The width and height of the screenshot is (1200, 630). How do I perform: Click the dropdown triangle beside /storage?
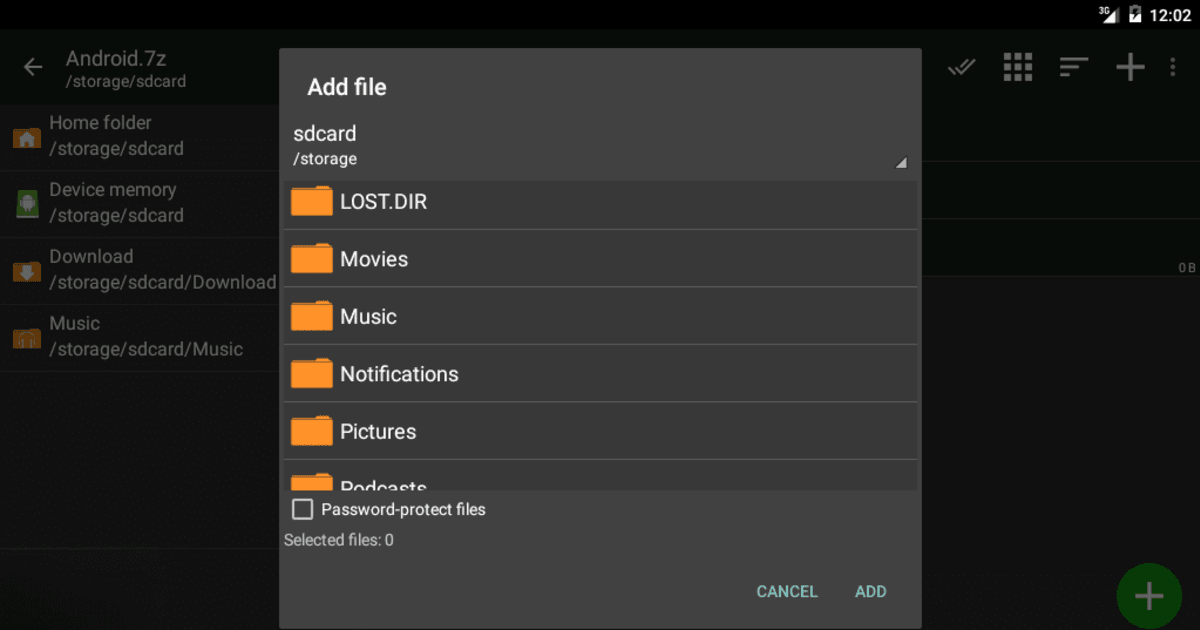[900, 161]
